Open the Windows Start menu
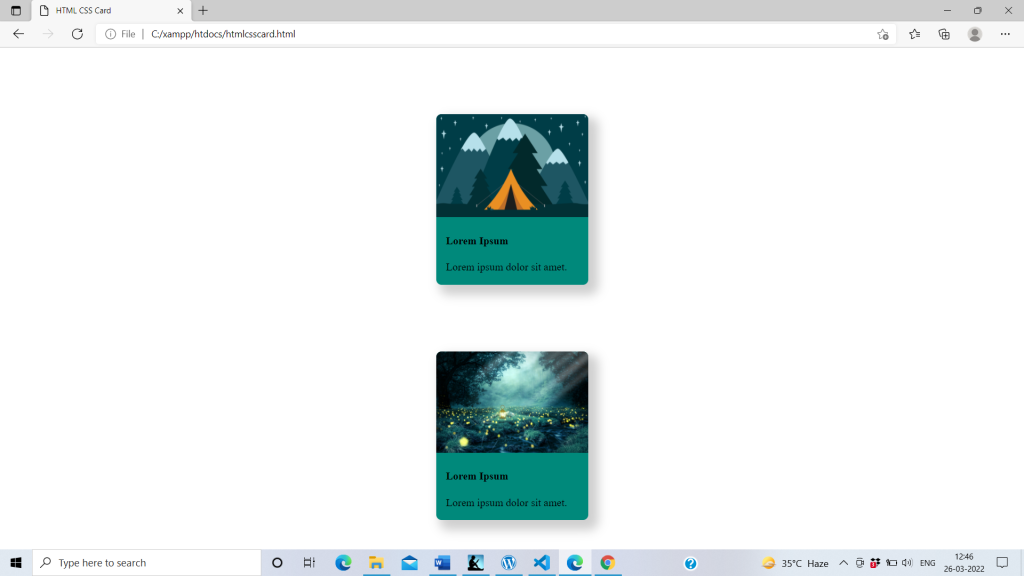This screenshot has width=1024, height=576. [16, 562]
